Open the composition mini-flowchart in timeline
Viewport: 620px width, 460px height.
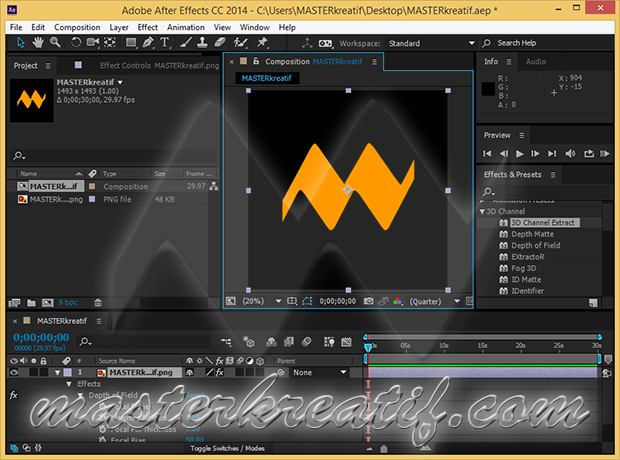pyautogui.click(x=226, y=342)
